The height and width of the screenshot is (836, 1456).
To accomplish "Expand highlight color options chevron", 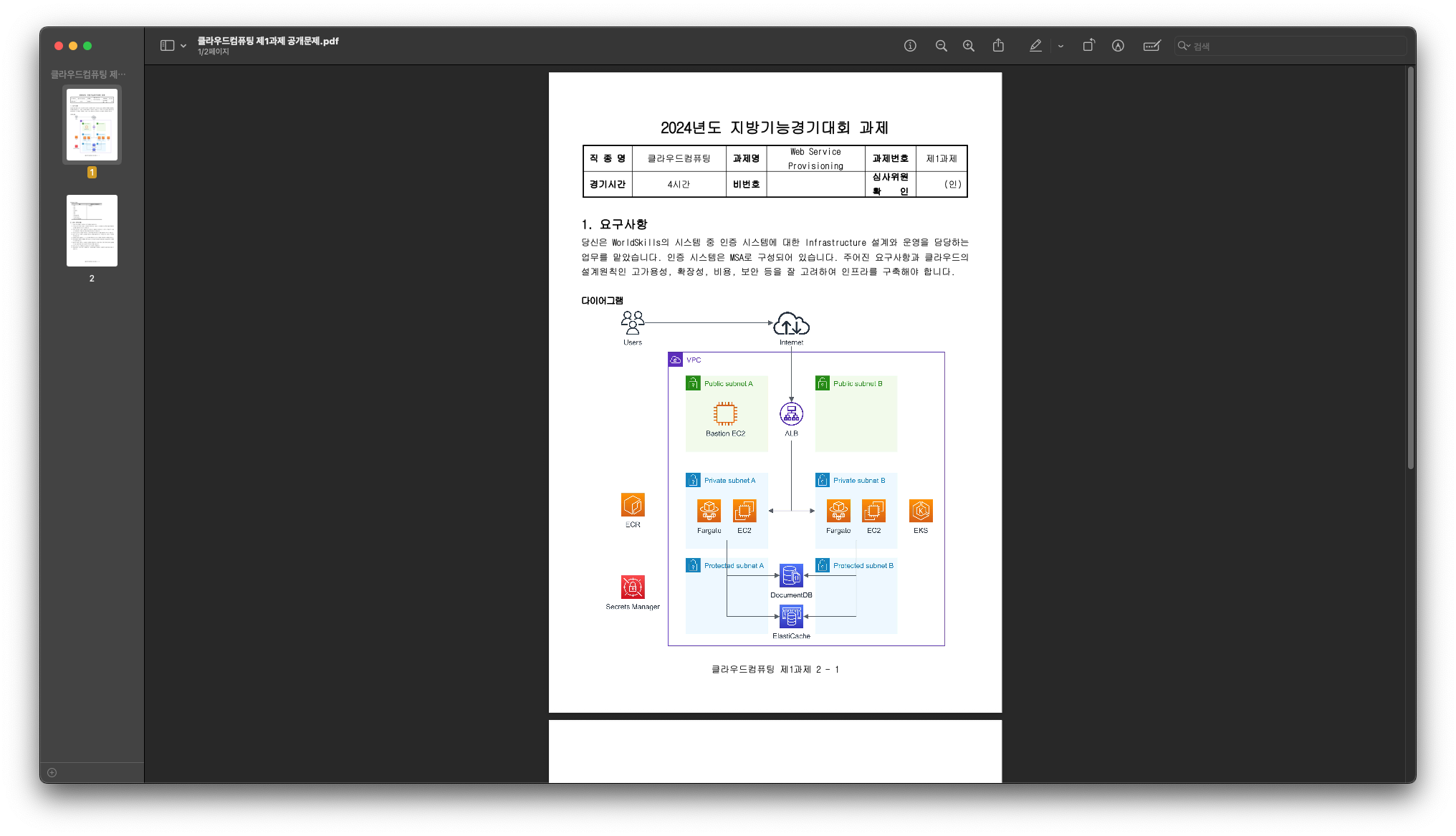I will point(1060,46).
